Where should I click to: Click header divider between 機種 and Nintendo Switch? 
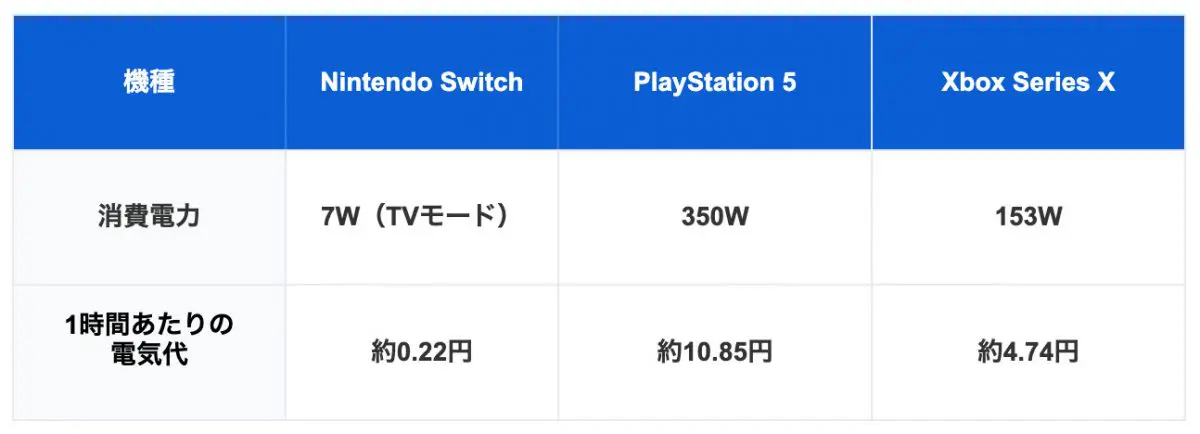[285, 82]
